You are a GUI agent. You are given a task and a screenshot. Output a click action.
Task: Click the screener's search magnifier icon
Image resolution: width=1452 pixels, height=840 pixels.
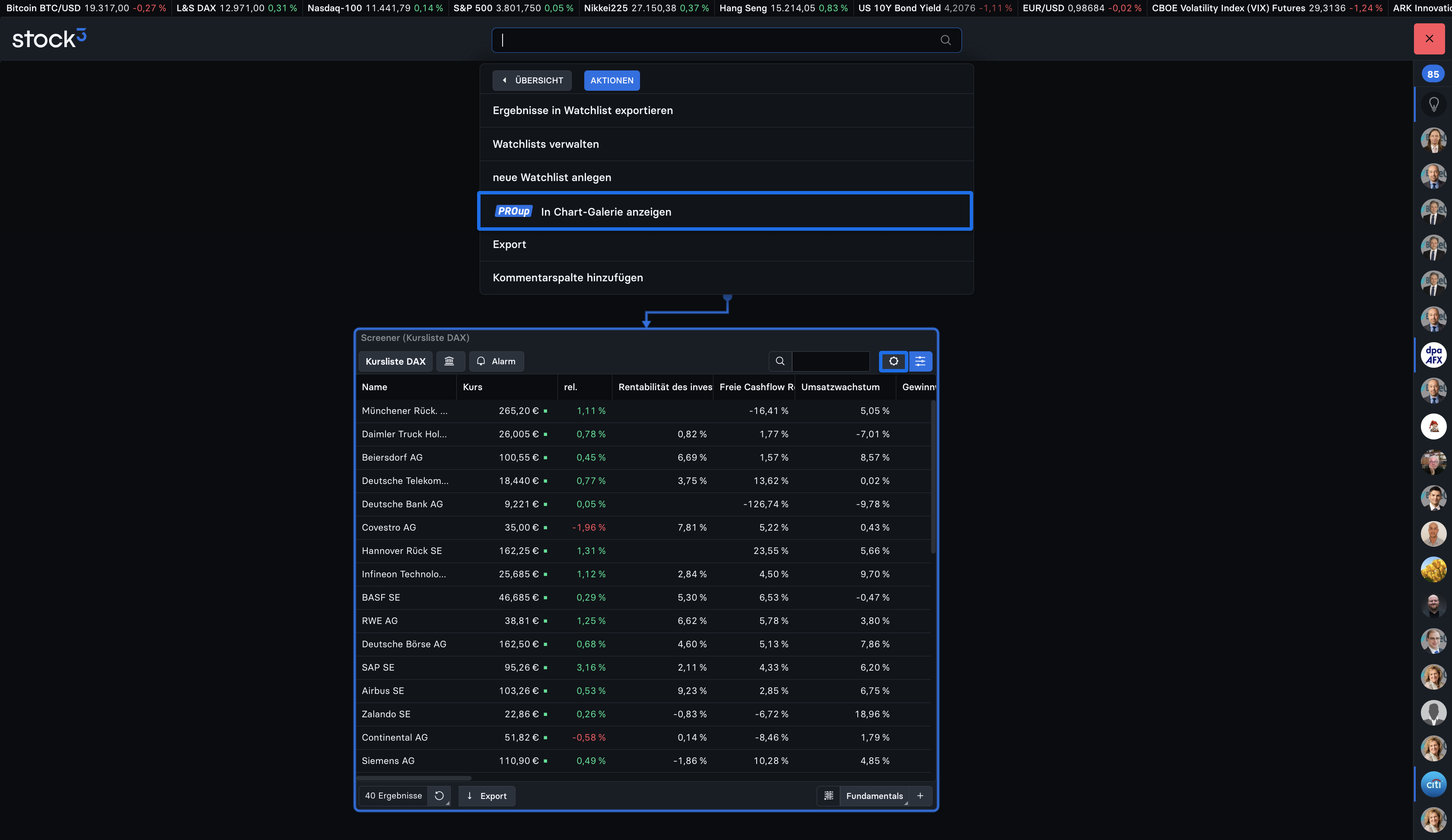tap(780, 361)
